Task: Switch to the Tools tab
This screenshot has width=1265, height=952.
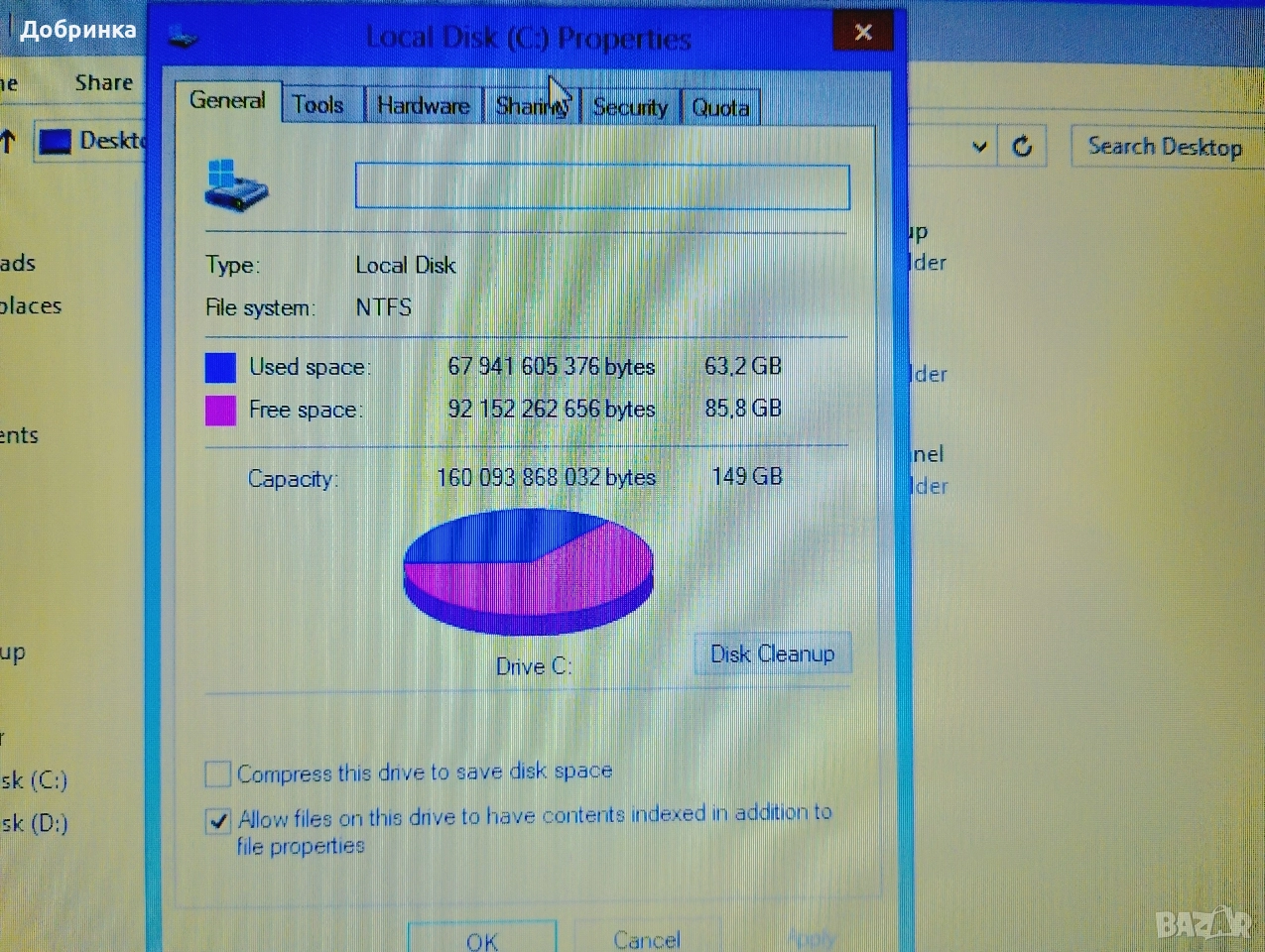Action: click(x=317, y=105)
